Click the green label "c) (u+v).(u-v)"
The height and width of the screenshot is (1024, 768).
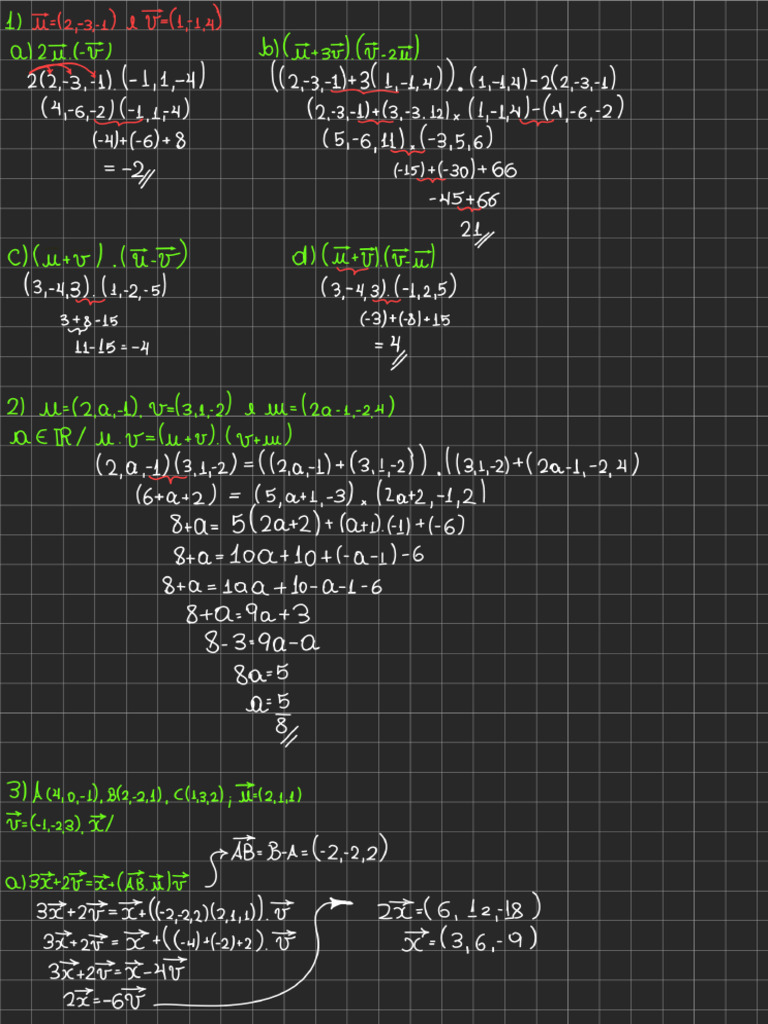pyautogui.click(x=97, y=257)
